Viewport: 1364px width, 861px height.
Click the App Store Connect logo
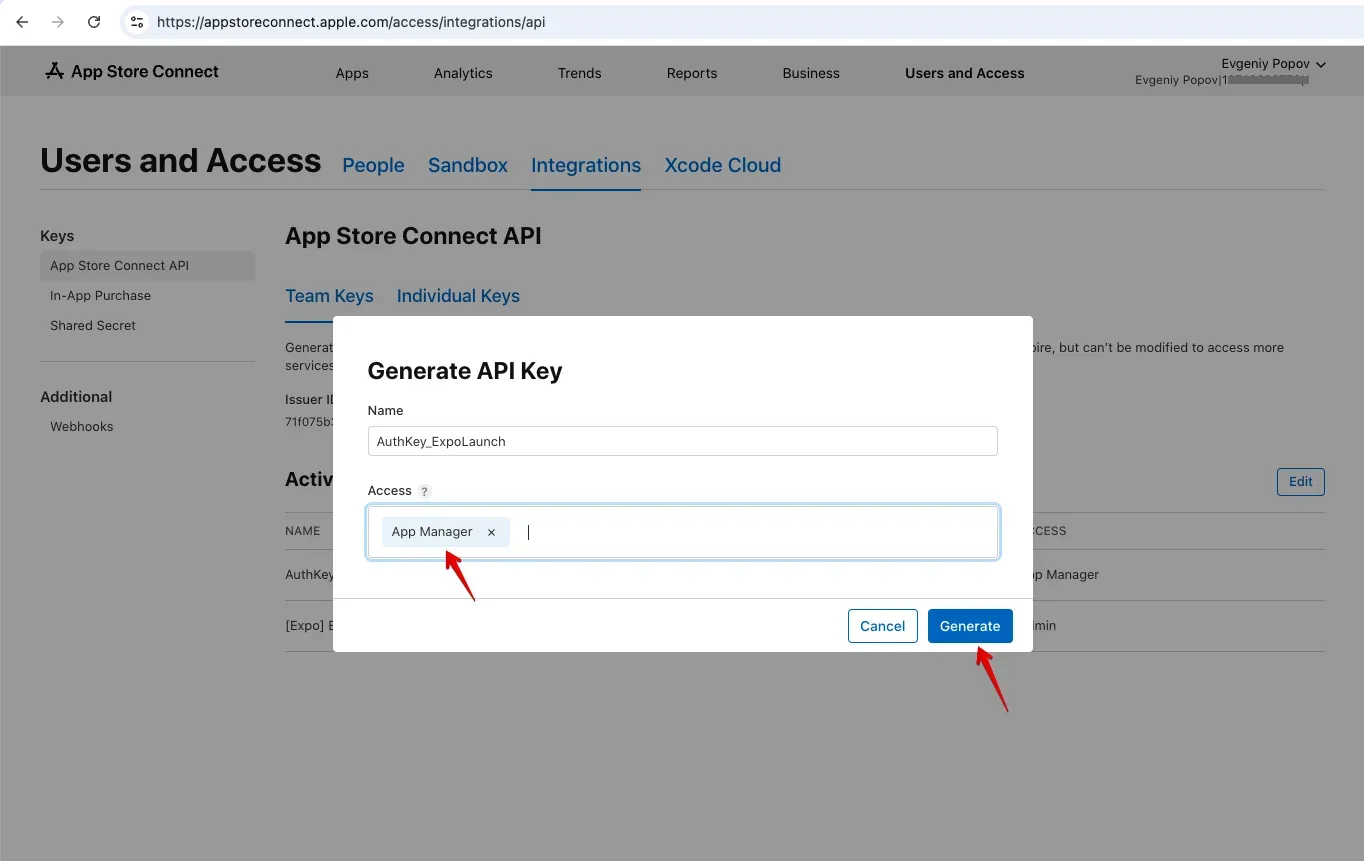coord(132,72)
